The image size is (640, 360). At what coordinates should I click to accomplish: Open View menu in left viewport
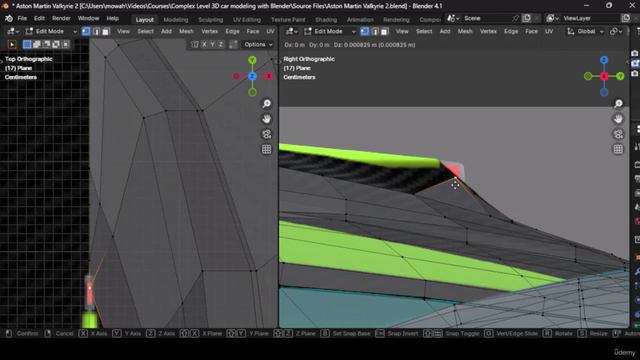pos(123,31)
